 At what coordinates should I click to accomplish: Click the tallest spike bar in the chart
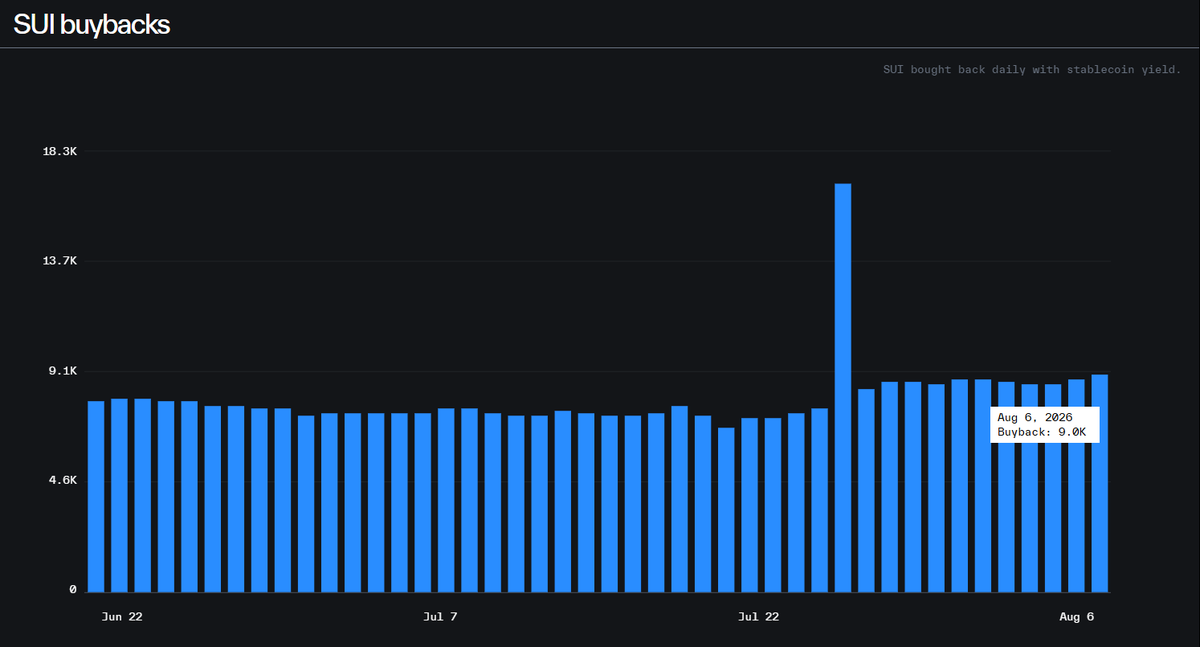pyautogui.click(x=843, y=388)
